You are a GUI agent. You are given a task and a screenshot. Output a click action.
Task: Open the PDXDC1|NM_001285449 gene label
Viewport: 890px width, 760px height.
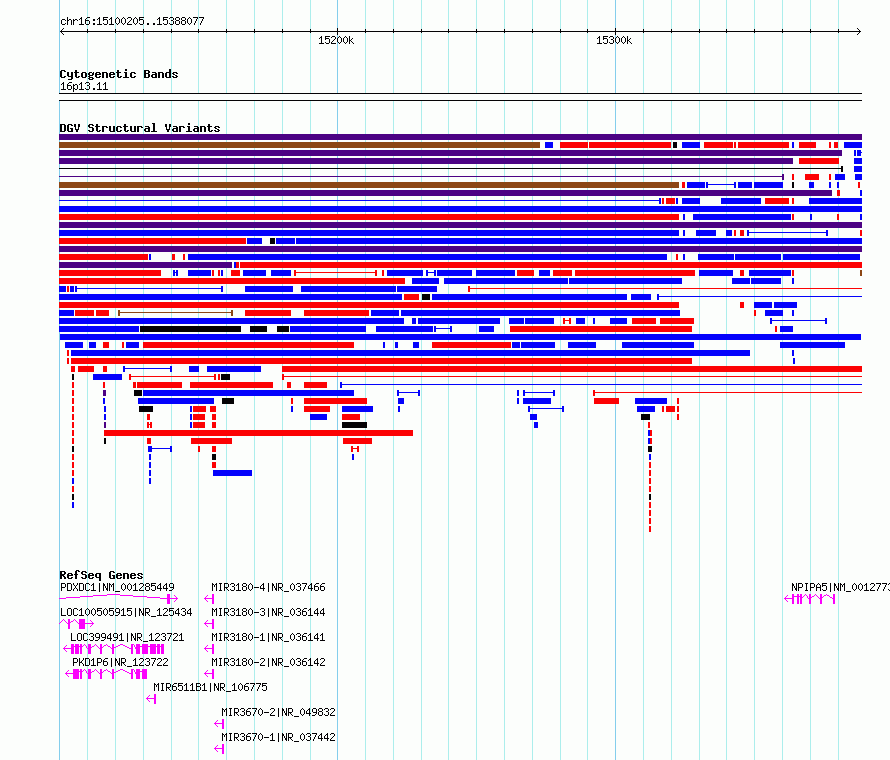pos(117,587)
